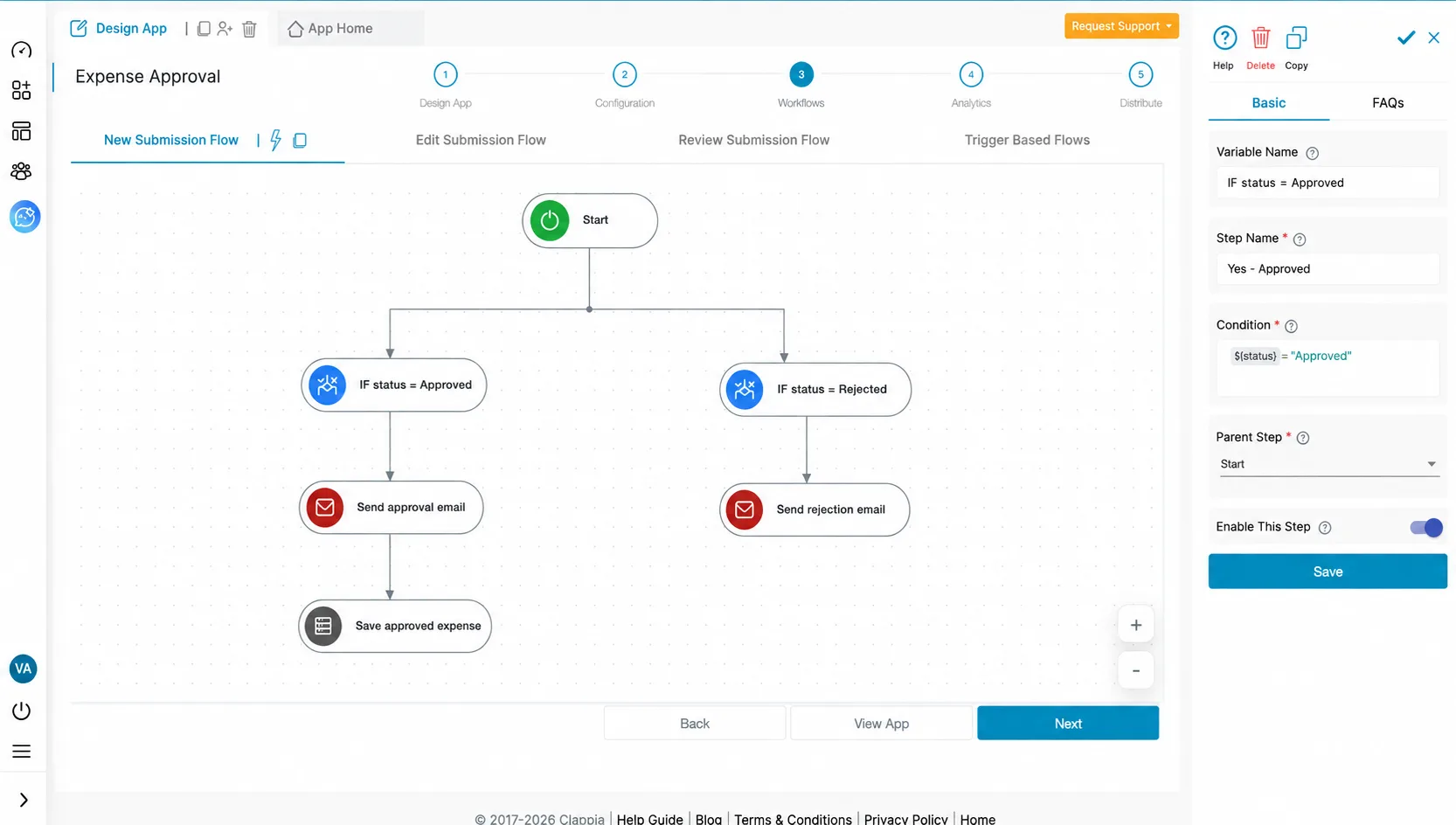The image size is (1456, 825).
Task: Open the hamburger menu icon in sidebar
Action: pyautogui.click(x=22, y=752)
